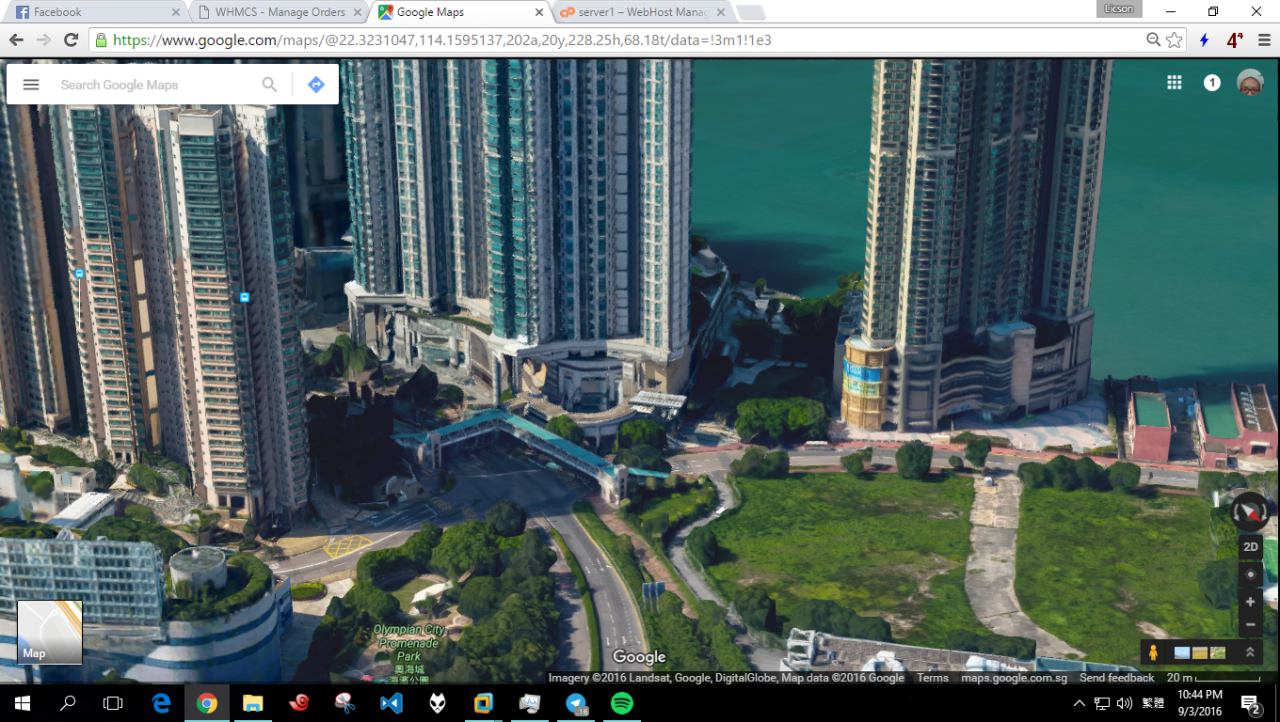
Task: Type in the Search Google Maps field
Action: 155,85
